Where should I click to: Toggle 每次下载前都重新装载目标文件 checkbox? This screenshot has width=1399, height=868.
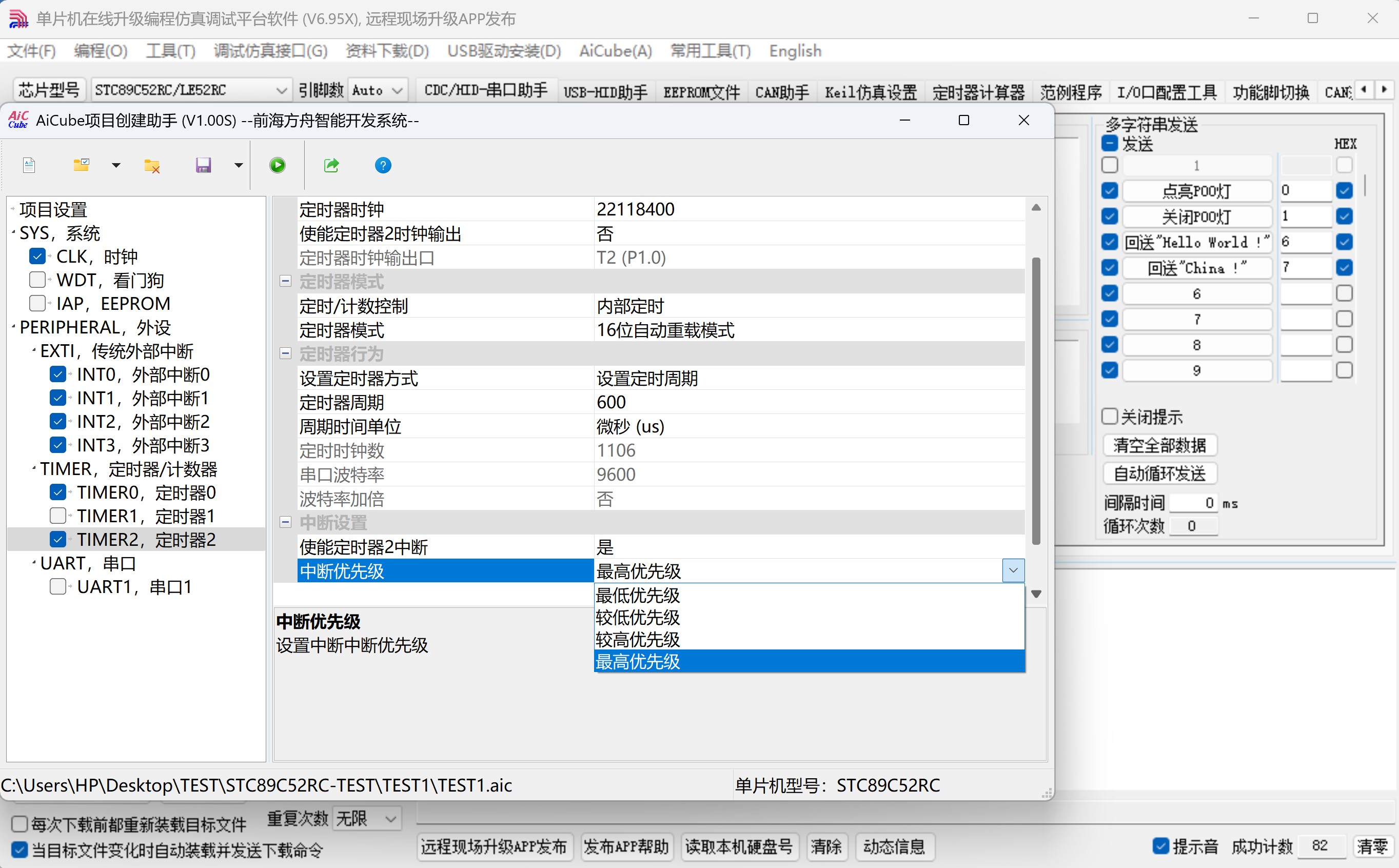point(19,824)
